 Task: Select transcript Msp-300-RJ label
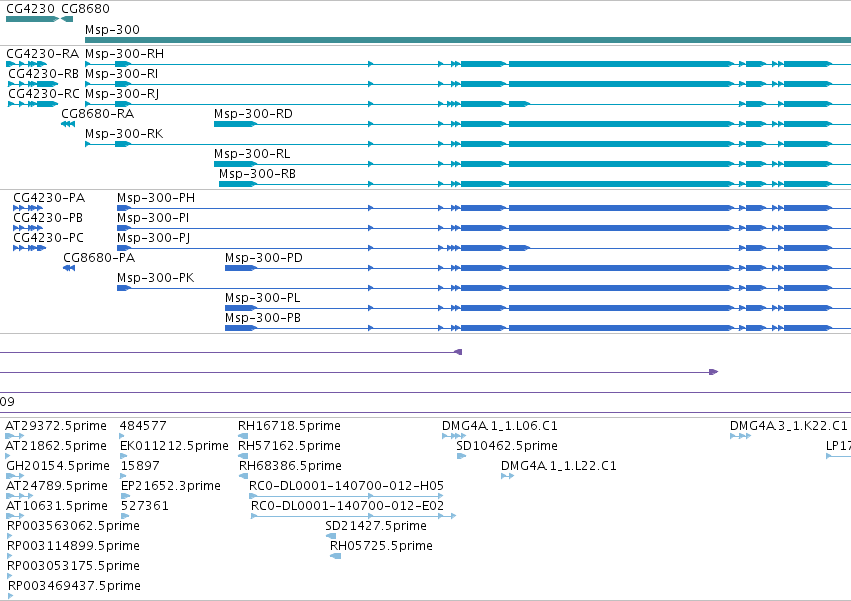tap(122, 94)
